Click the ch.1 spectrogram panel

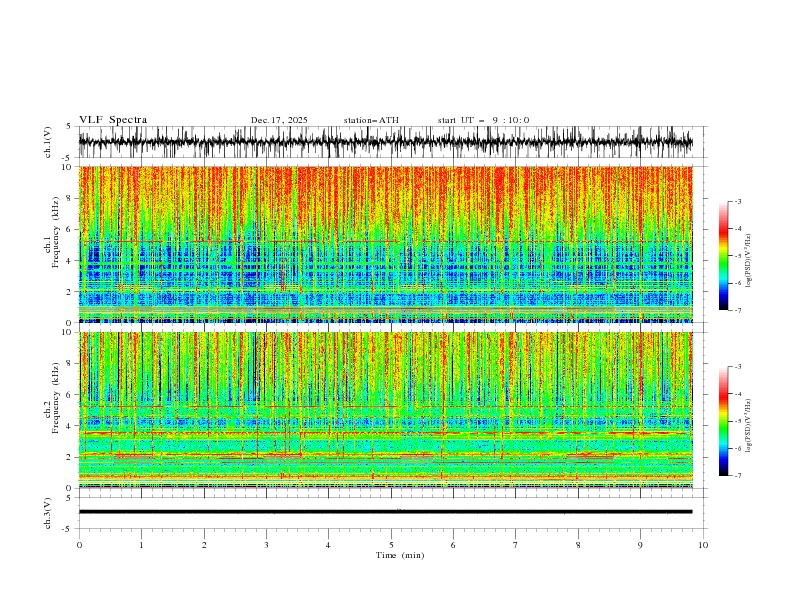[x=385, y=244]
